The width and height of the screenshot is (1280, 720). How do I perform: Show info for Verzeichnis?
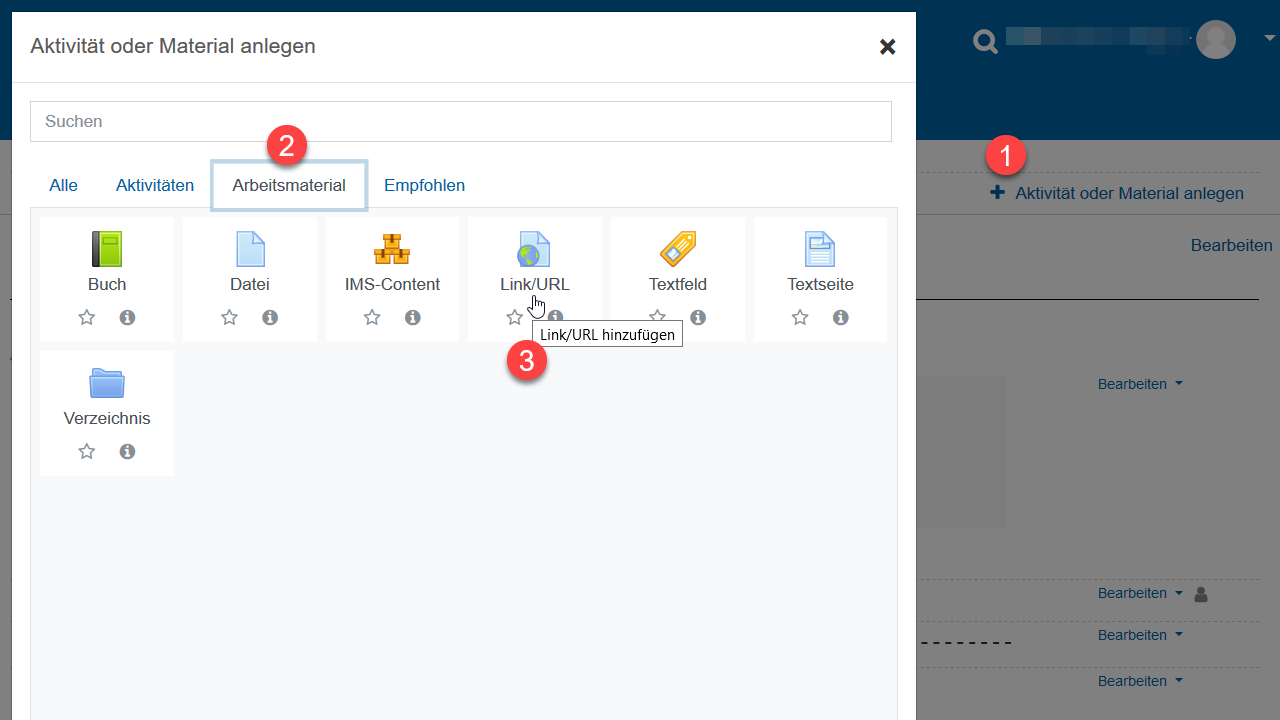click(x=127, y=451)
